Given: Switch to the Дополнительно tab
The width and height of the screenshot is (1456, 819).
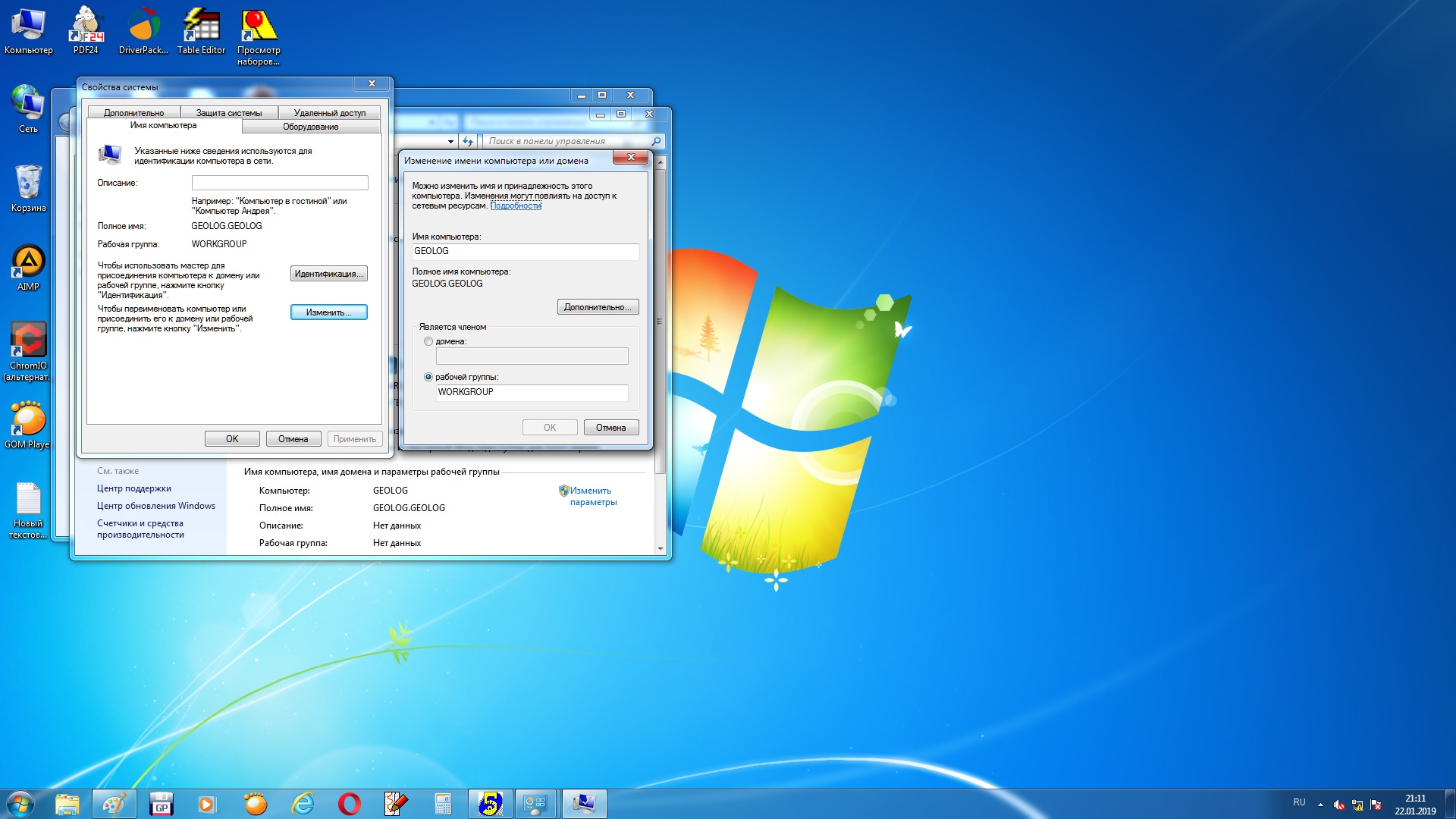Looking at the screenshot, I should pos(133,113).
